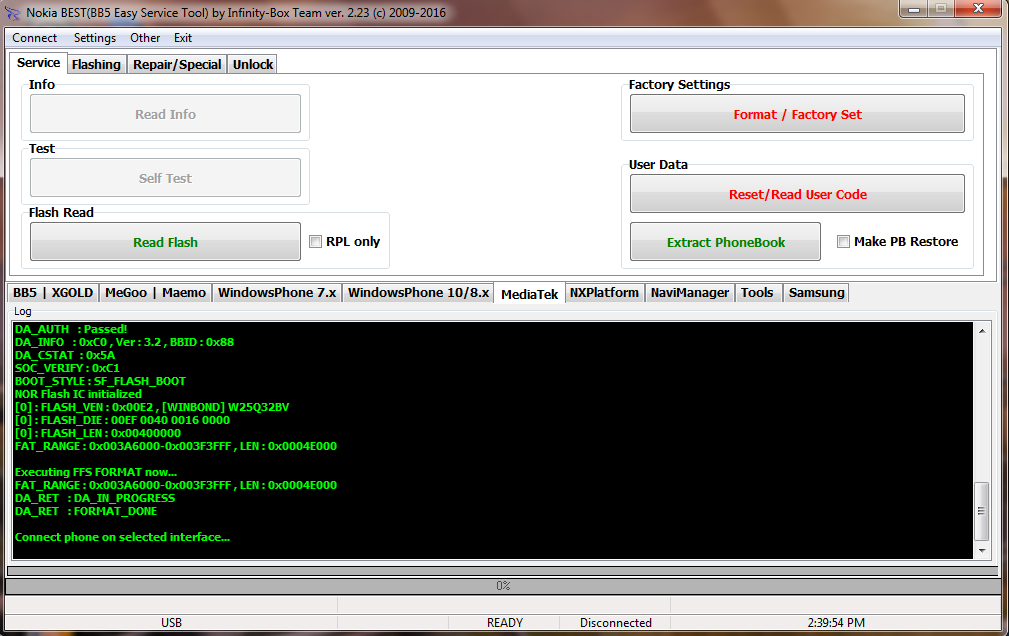Enable the Make PB Restore checkbox
The image size is (1009, 636).
coord(843,241)
